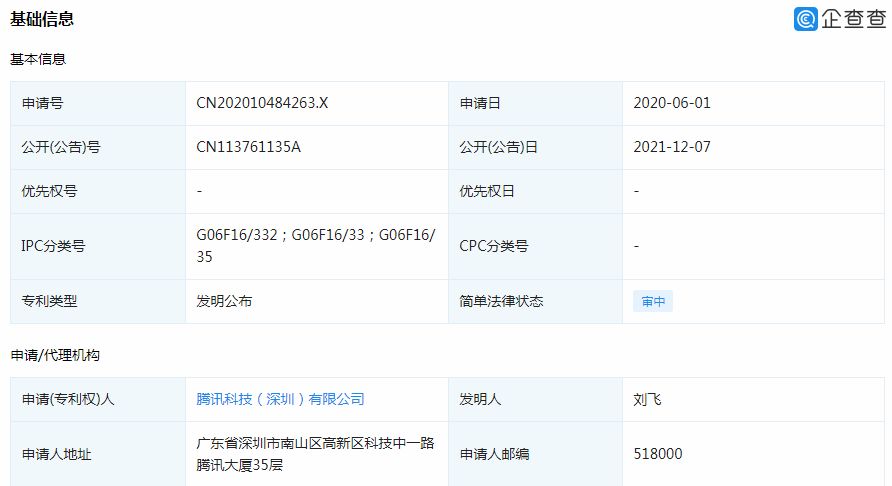Click the 基础信息 section heading
This screenshot has height=486, width=892.
click(42, 19)
